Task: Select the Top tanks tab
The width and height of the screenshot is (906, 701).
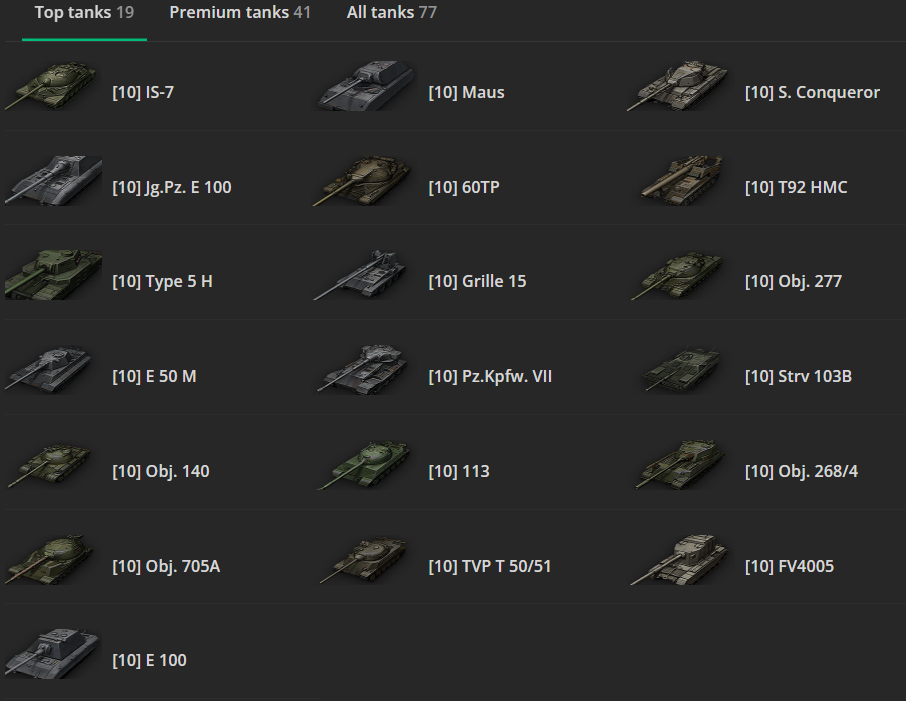Action: pyautogui.click(x=84, y=12)
